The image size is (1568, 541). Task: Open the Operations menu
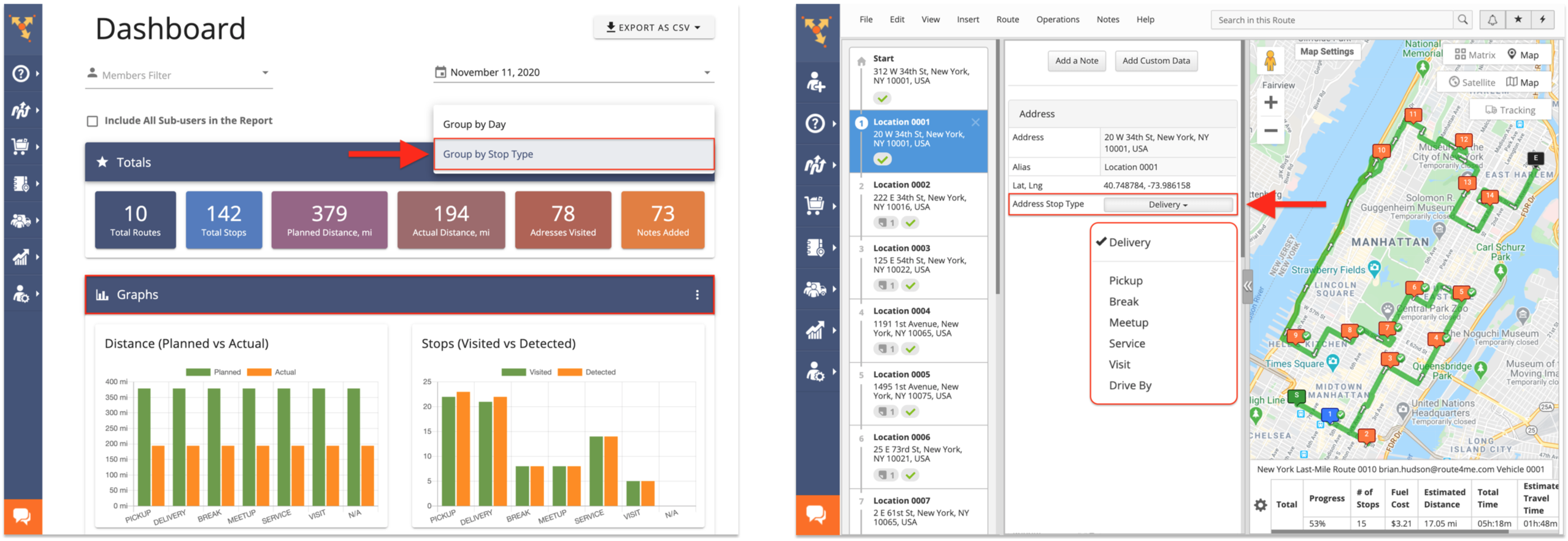click(1057, 20)
